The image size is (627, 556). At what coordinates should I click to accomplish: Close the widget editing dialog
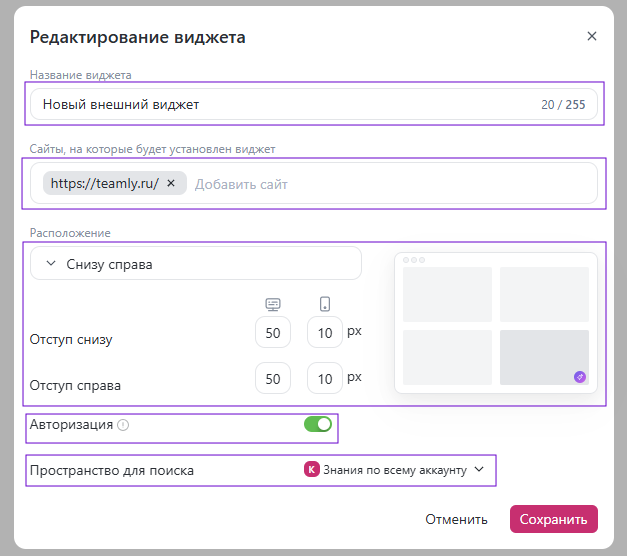(591, 37)
